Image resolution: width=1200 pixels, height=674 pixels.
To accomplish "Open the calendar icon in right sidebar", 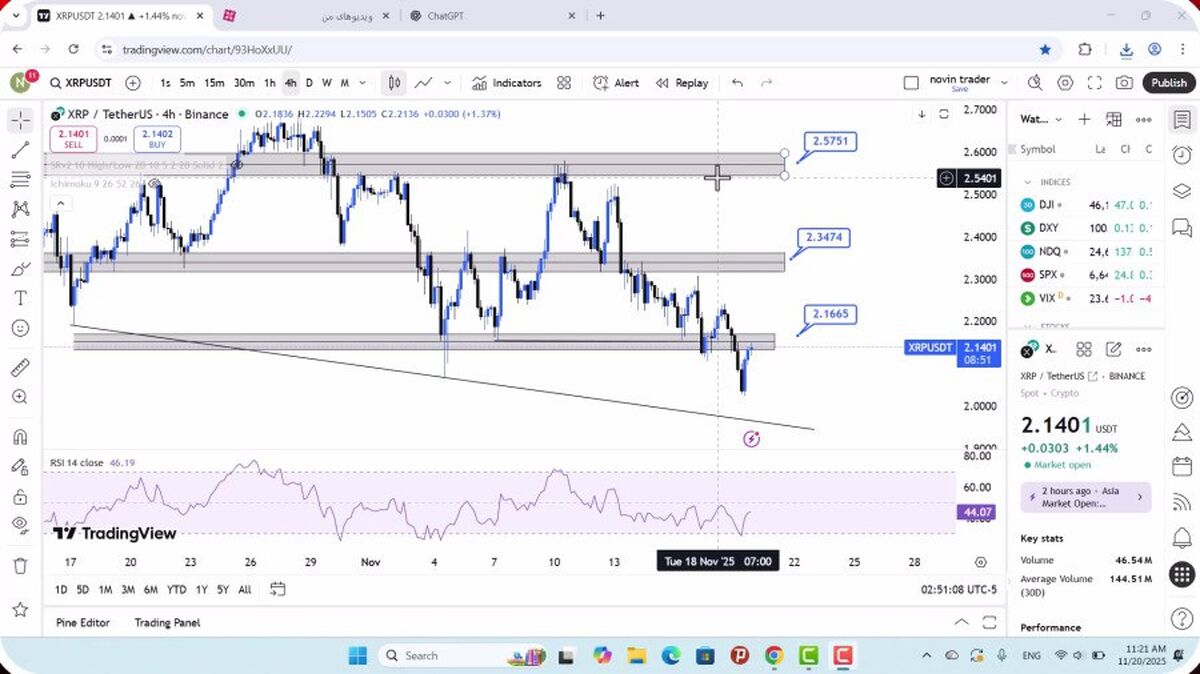I will coord(1182,467).
